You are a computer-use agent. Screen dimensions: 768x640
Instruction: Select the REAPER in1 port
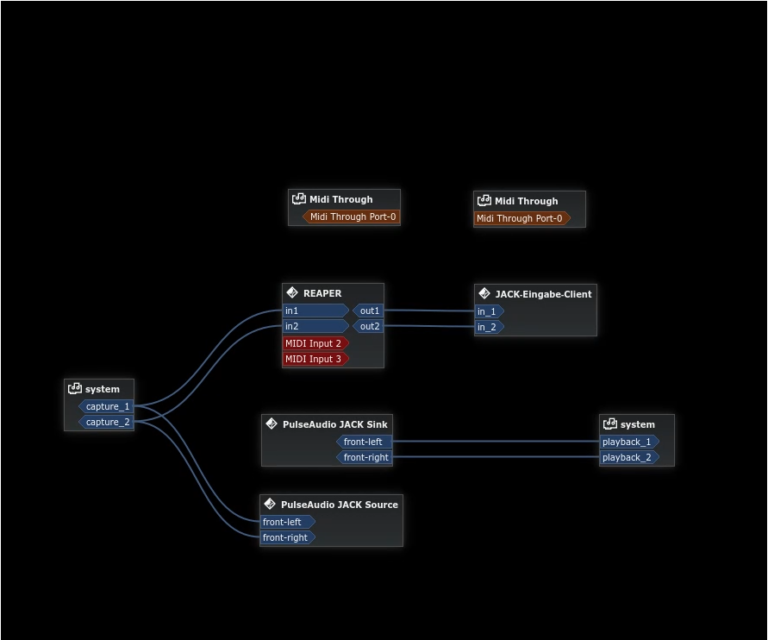coord(316,310)
